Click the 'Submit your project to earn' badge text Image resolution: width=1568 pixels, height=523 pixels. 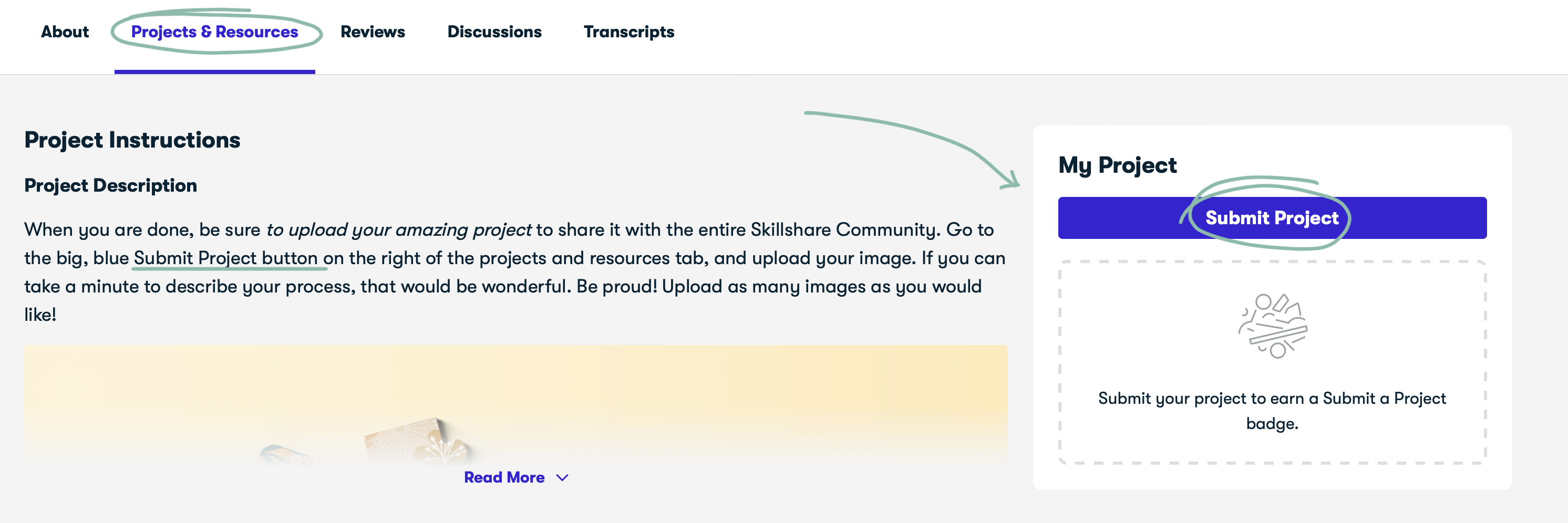tap(1272, 411)
